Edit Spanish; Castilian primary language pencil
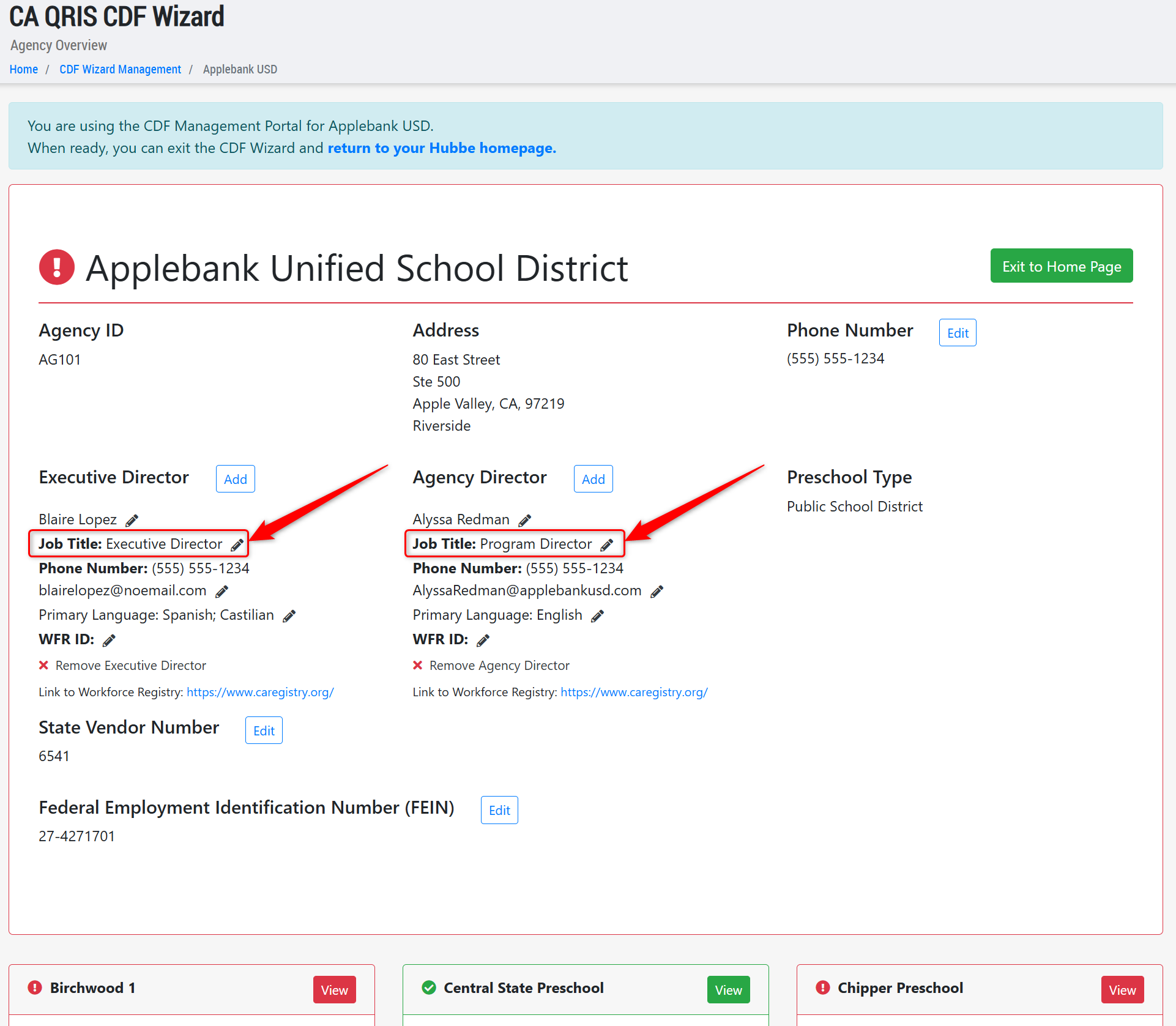Image resolution: width=1176 pixels, height=1026 pixels. (x=289, y=615)
